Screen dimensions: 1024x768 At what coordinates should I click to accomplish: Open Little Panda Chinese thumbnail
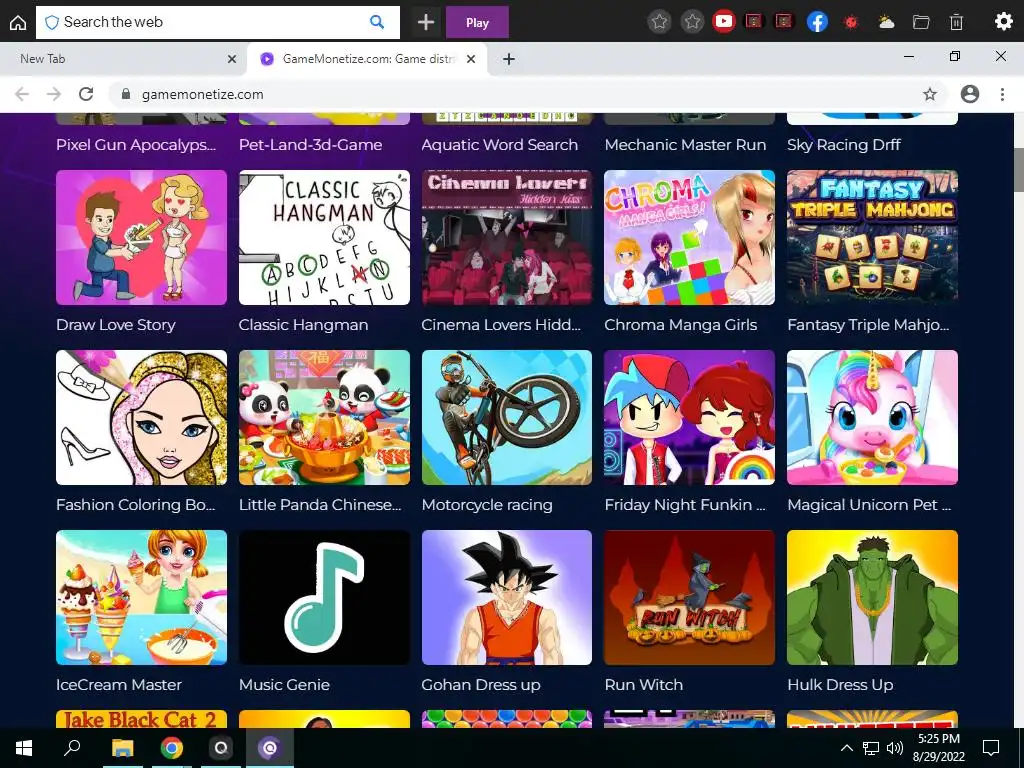coord(325,417)
